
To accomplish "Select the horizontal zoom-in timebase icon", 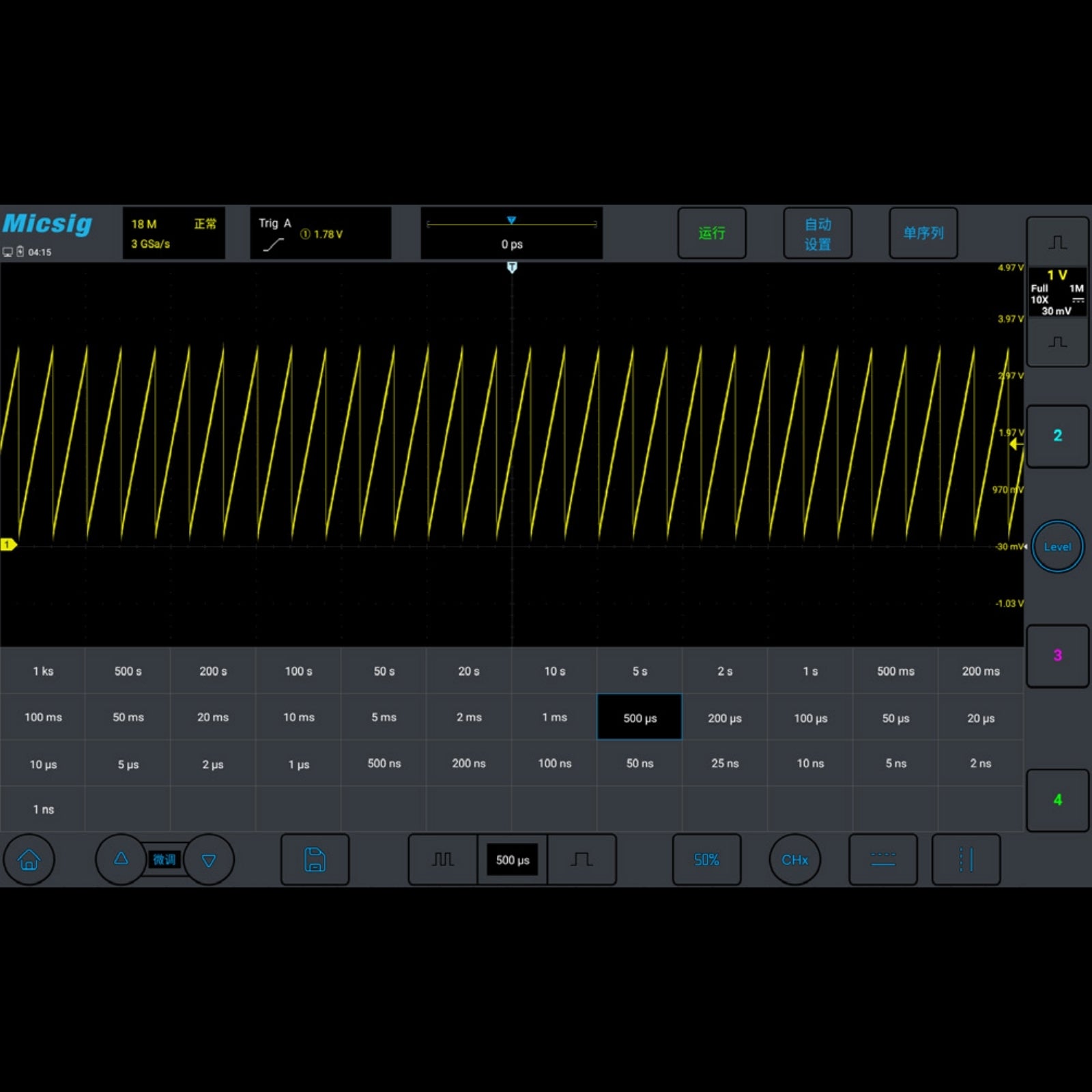I will tap(581, 860).
